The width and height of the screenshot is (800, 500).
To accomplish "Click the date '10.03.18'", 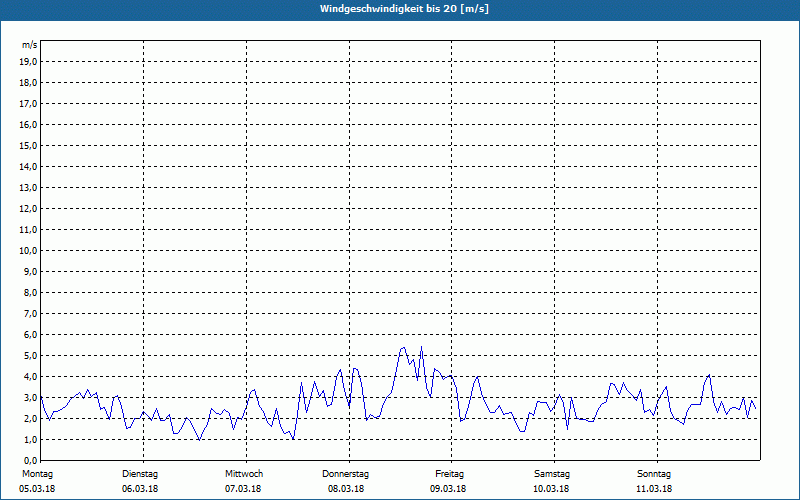I will point(551,489).
